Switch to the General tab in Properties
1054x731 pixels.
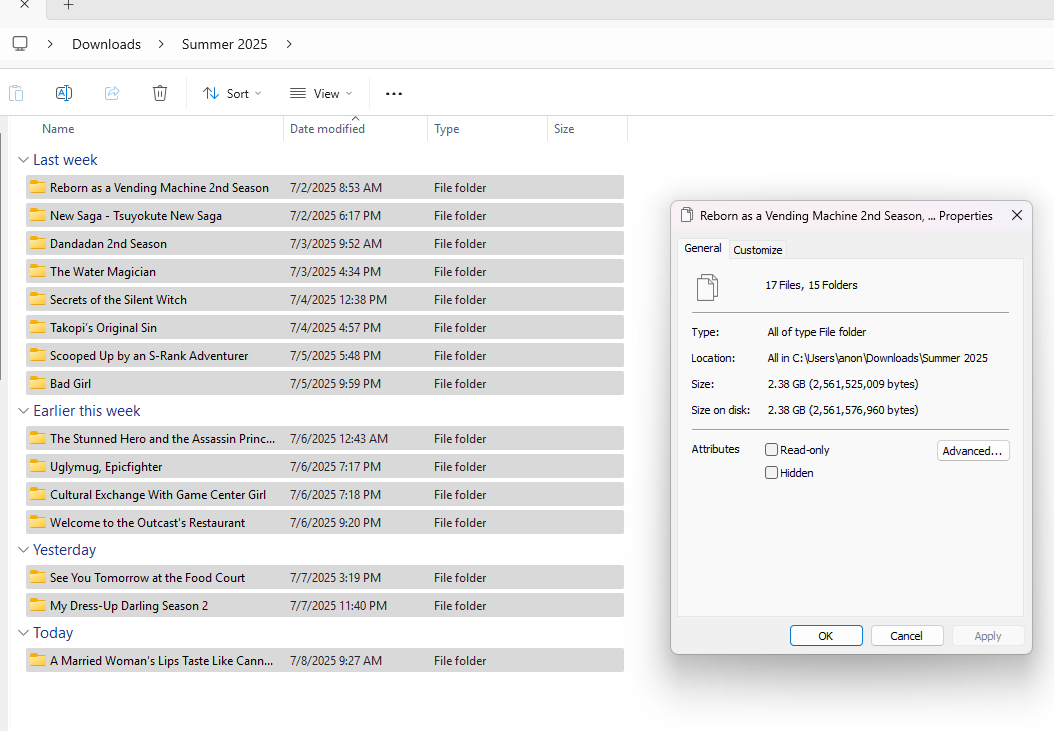click(x=703, y=248)
